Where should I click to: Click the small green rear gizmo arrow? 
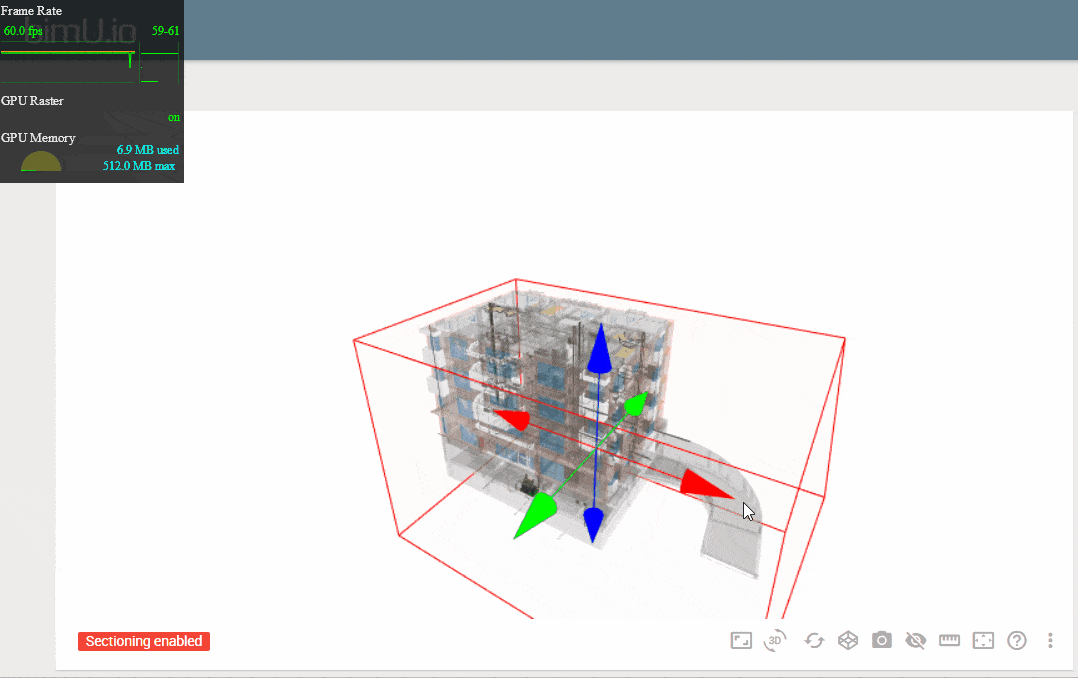click(637, 403)
